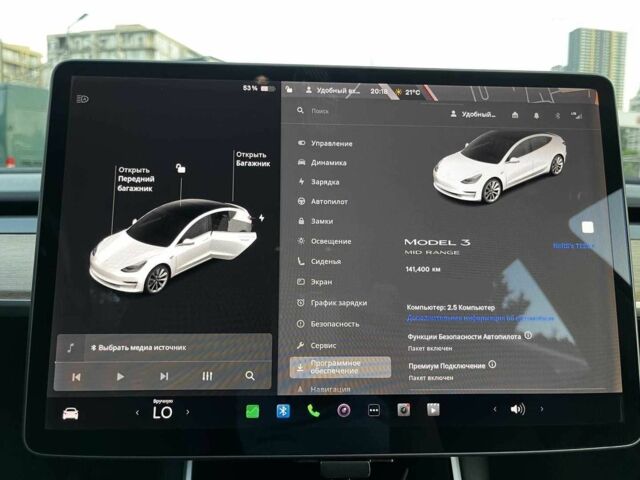Tap the music note icon

(71, 348)
